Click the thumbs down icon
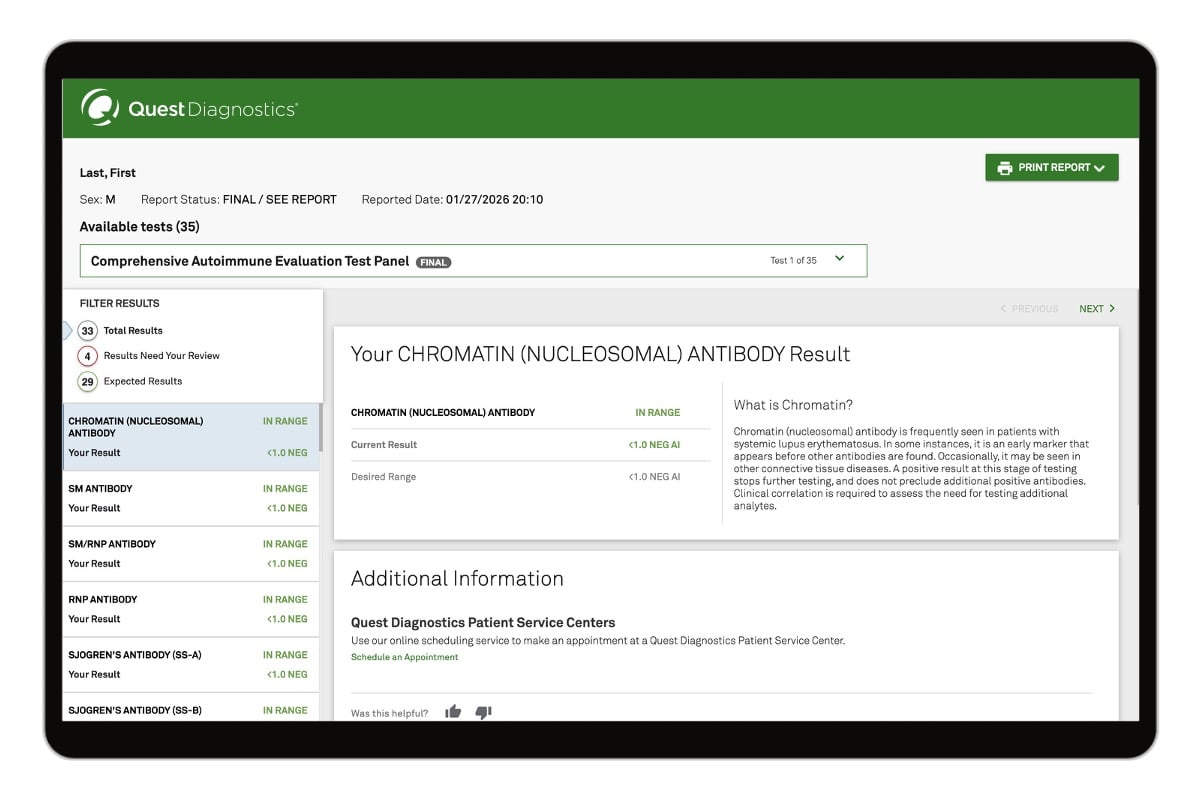 pyautogui.click(x=483, y=711)
